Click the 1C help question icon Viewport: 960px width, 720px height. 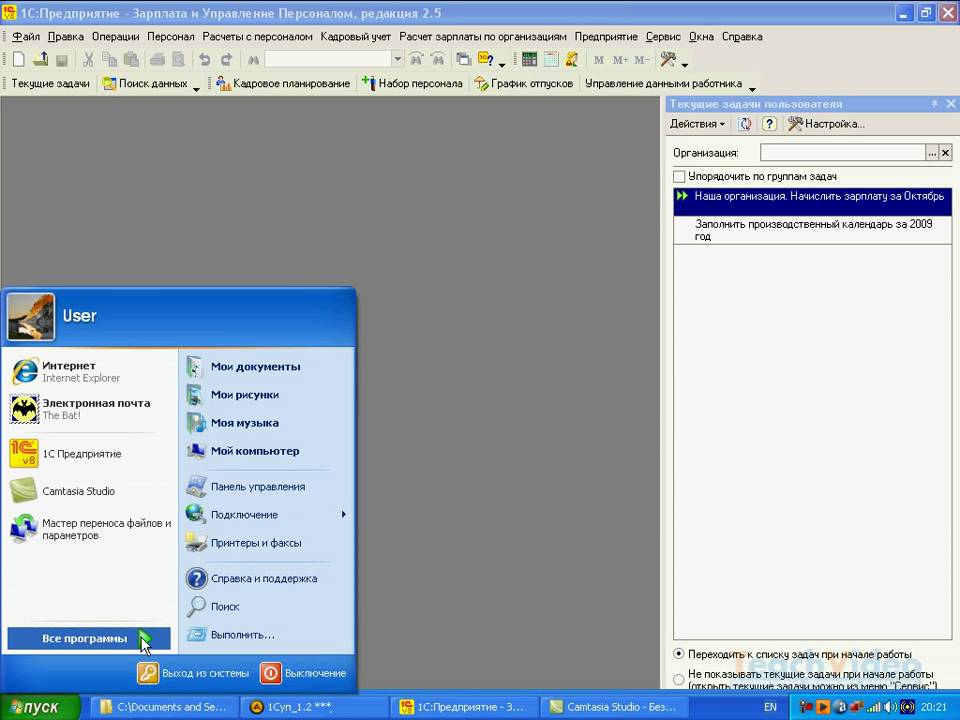click(x=486, y=59)
